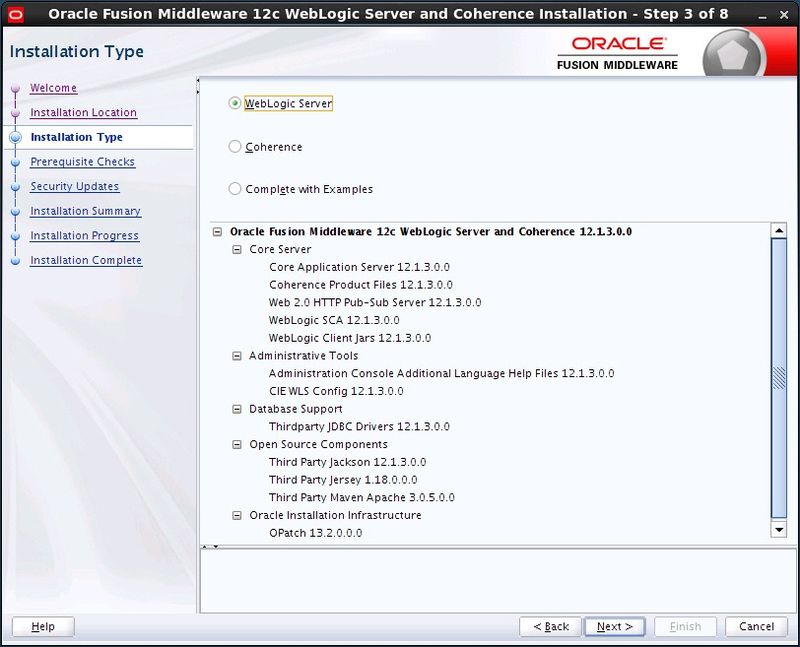The height and width of the screenshot is (647, 800).
Task: Click the Administrative Tools label
Action: (304, 356)
